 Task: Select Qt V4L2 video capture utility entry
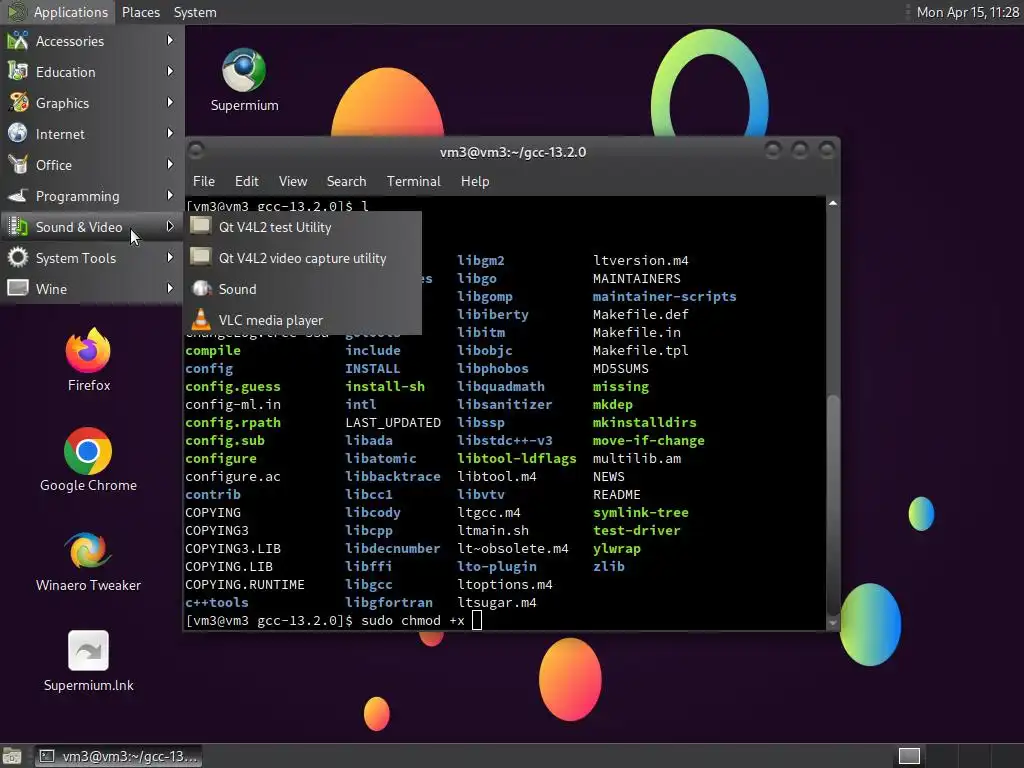pyautogui.click(x=303, y=258)
